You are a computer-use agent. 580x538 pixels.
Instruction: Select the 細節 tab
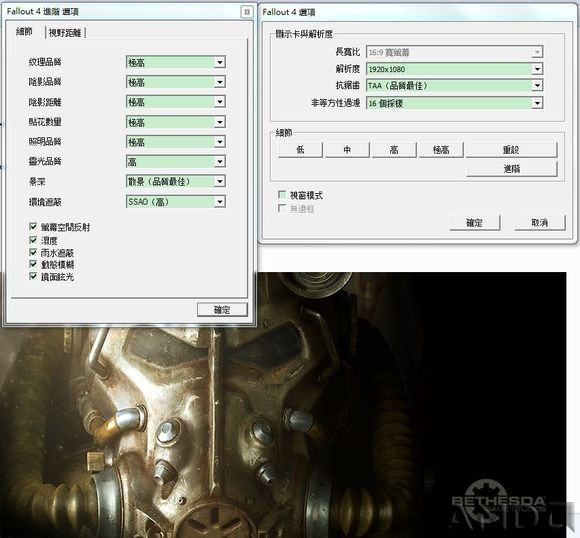pyautogui.click(x=24, y=32)
